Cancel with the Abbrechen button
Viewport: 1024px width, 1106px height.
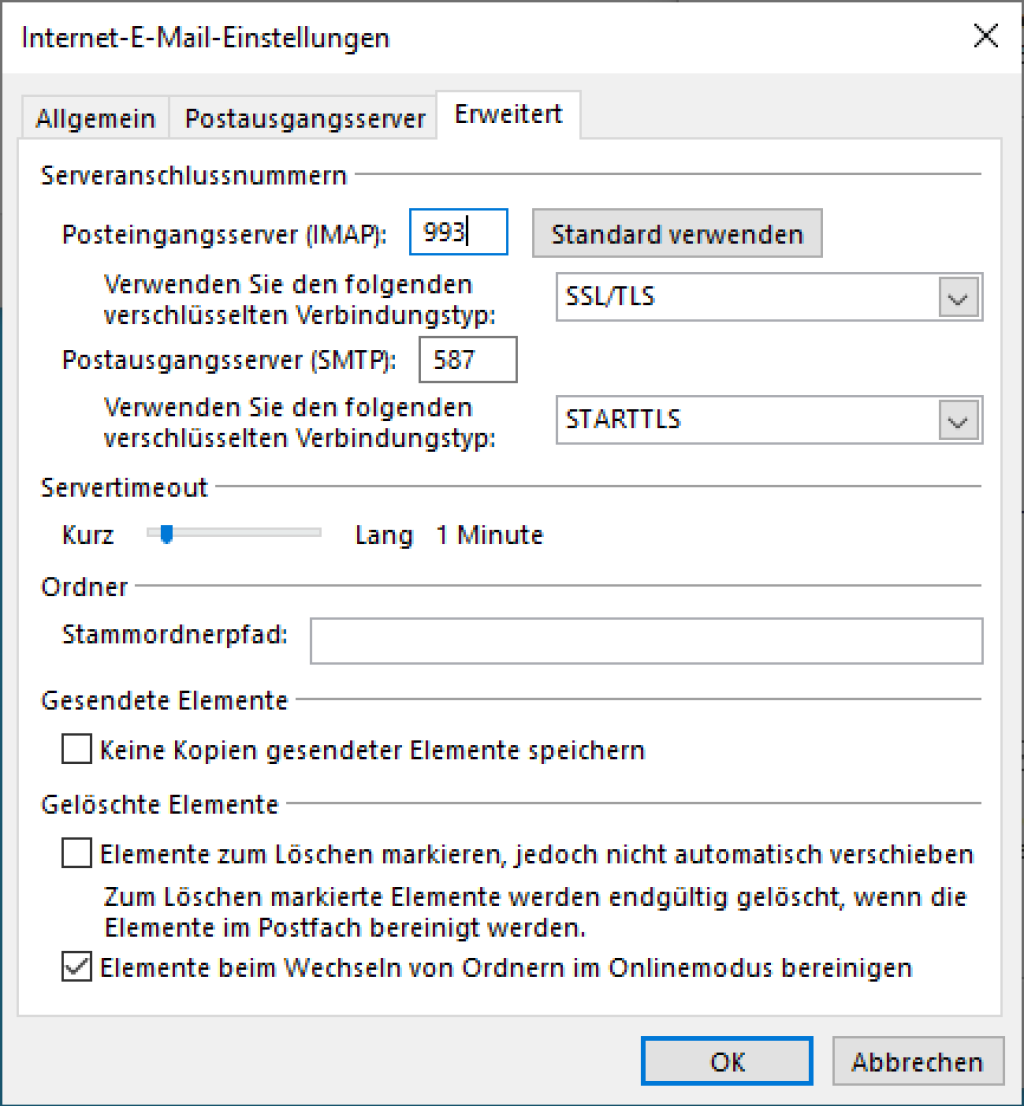click(916, 1061)
